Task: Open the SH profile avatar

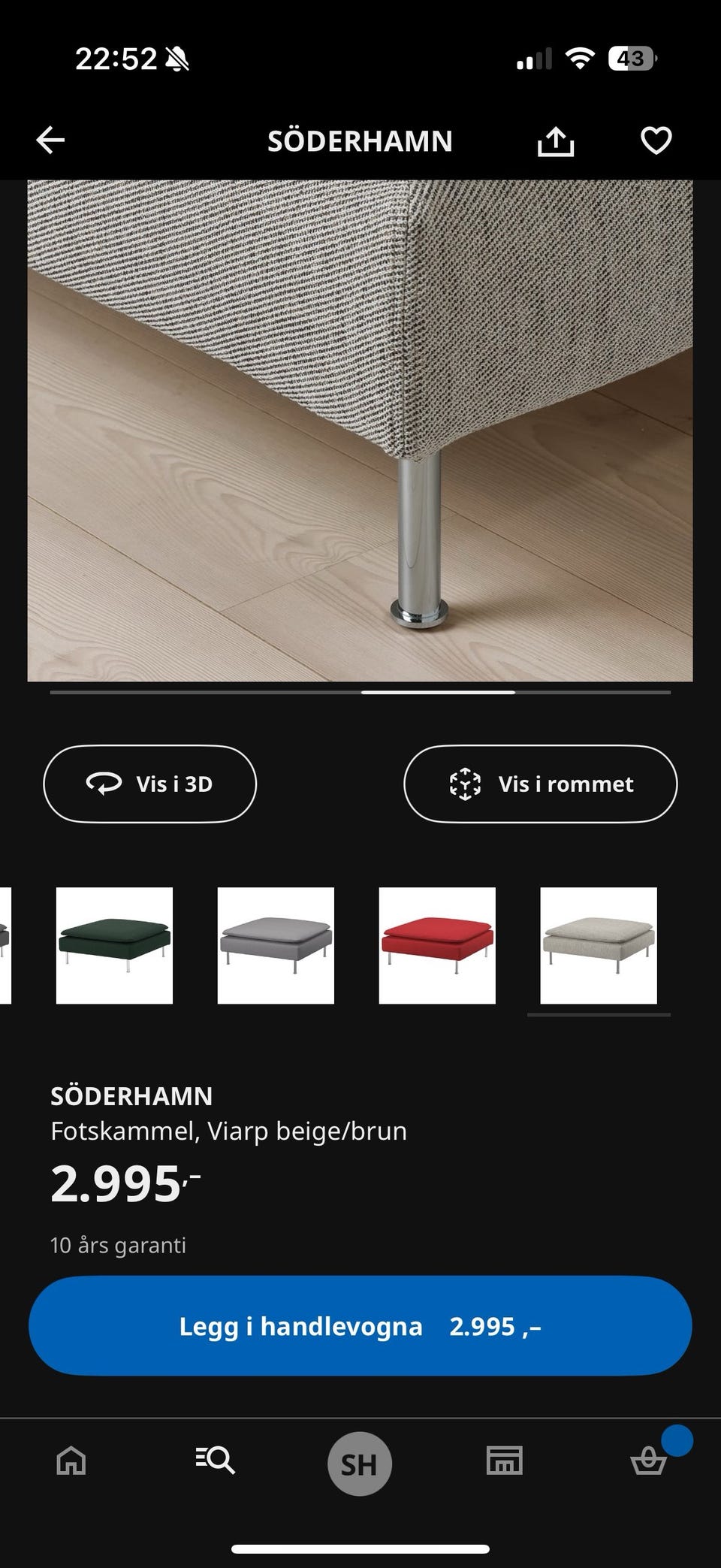Action: coord(360,1464)
